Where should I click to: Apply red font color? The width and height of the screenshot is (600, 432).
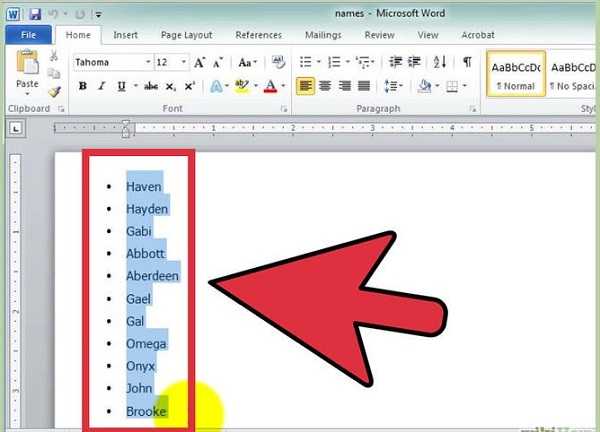271,86
